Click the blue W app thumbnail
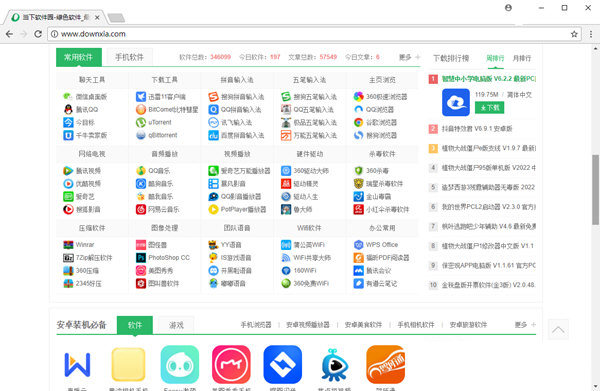Screen dimensions: 600x391 [x=77, y=365]
